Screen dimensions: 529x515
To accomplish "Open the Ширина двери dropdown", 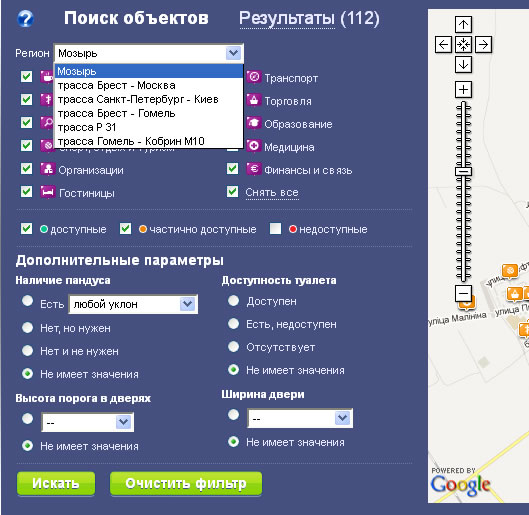I will point(342,418).
